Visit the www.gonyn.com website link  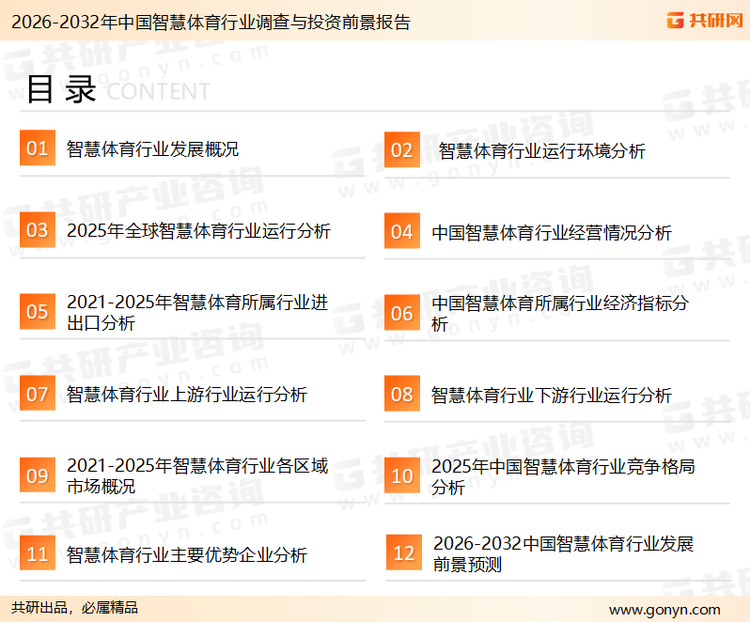pyautogui.click(x=664, y=609)
